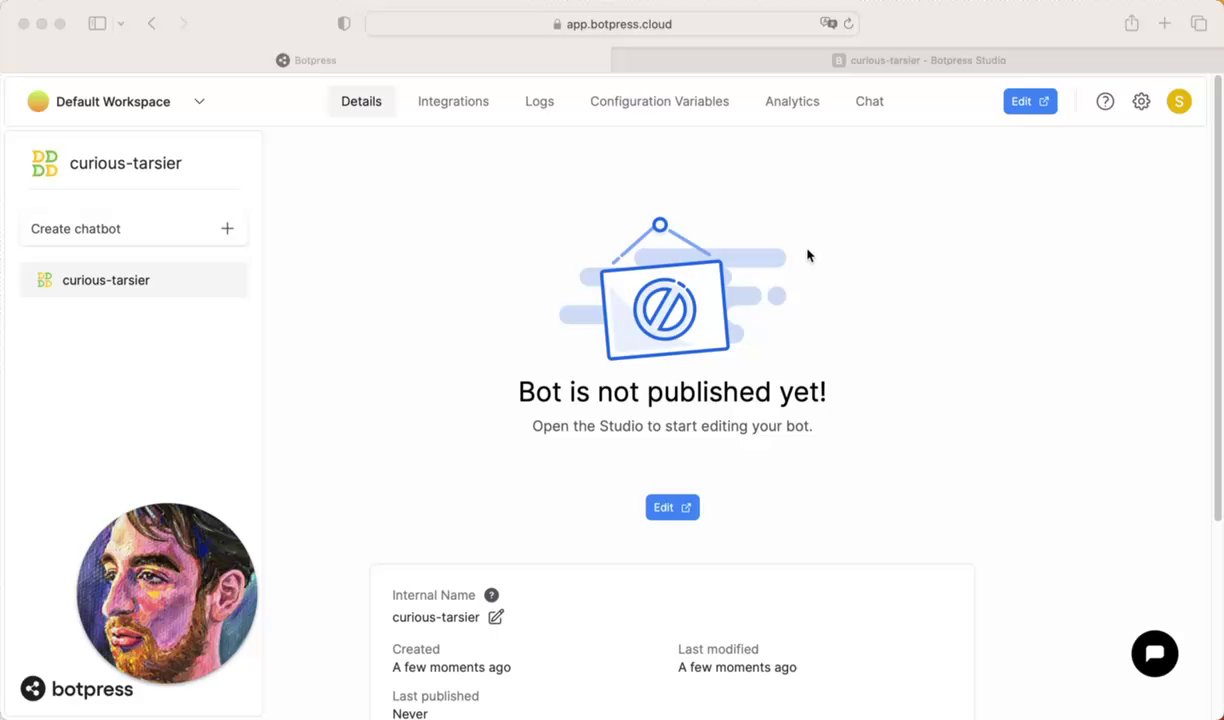Select the Details tab
Image resolution: width=1224 pixels, height=720 pixels.
pyautogui.click(x=361, y=101)
